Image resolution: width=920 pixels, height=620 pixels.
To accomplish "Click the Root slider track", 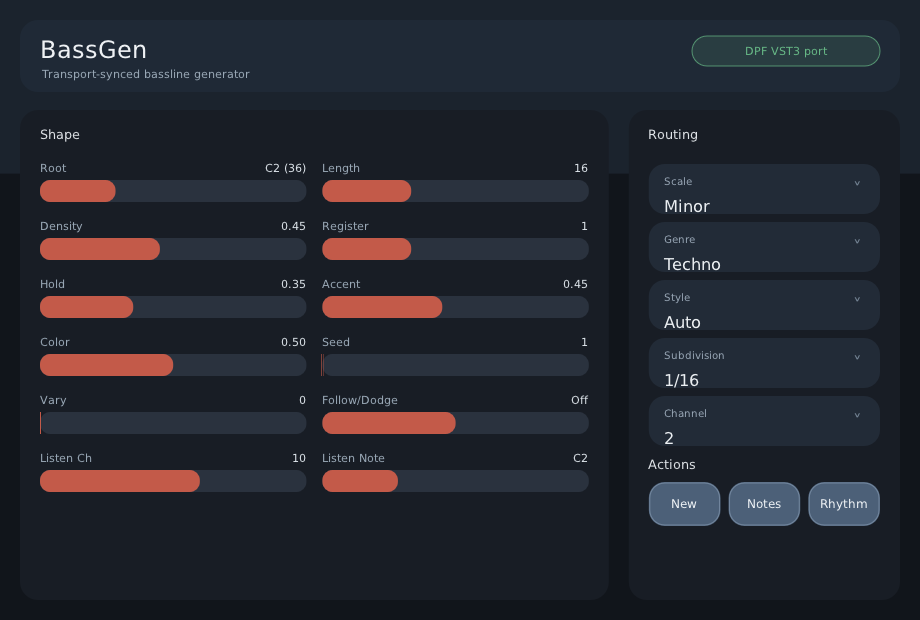I will 173,191.
